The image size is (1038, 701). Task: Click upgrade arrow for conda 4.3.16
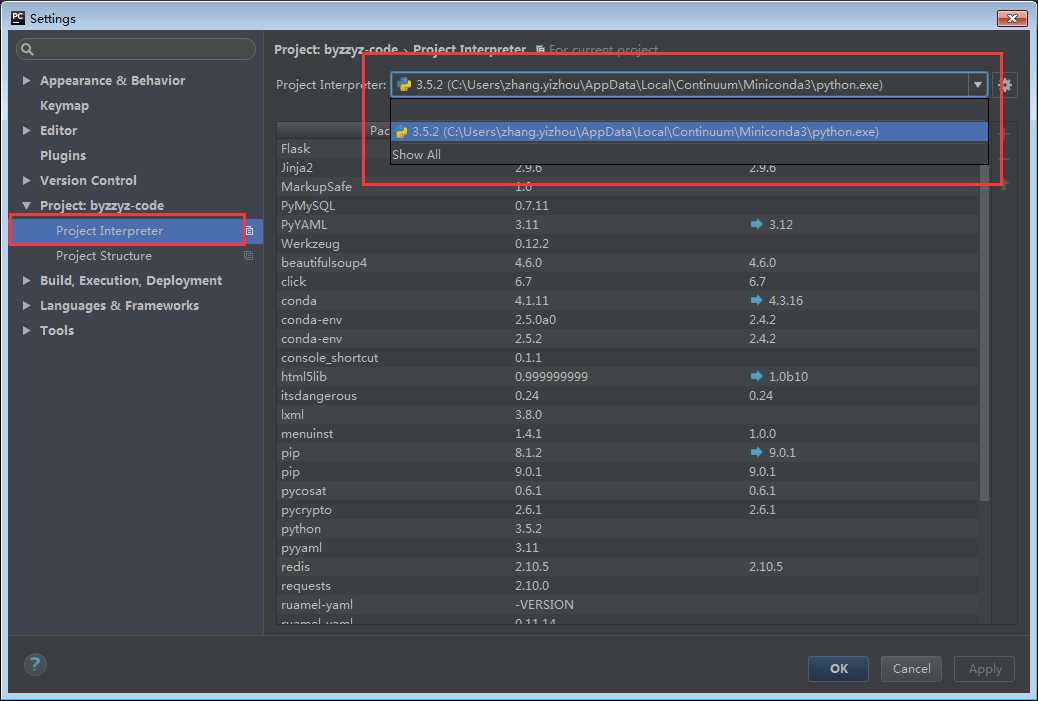756,301
